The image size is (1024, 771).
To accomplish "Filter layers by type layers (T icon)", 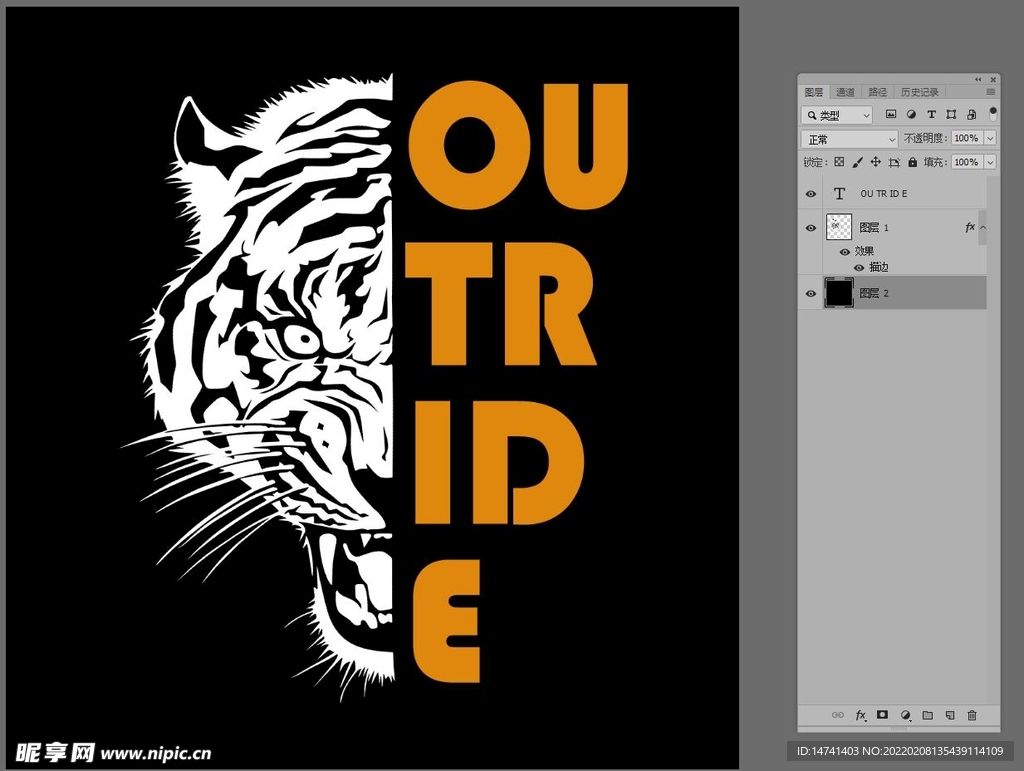I will pos(931,115).
